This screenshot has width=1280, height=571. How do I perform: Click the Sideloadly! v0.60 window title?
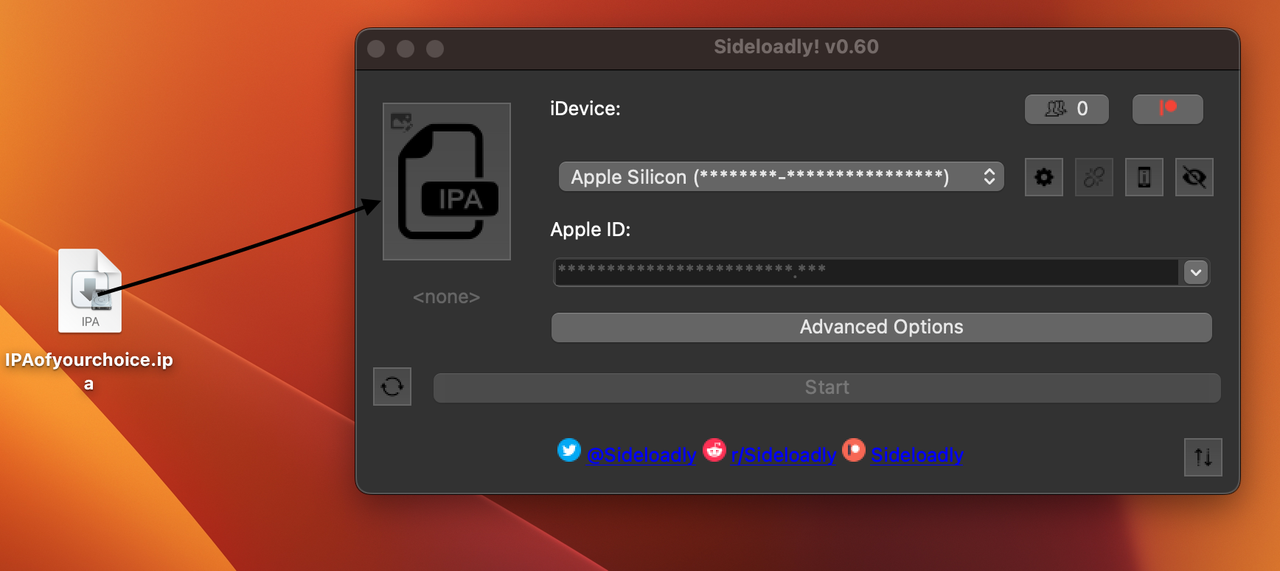click(x=796, y=47)
